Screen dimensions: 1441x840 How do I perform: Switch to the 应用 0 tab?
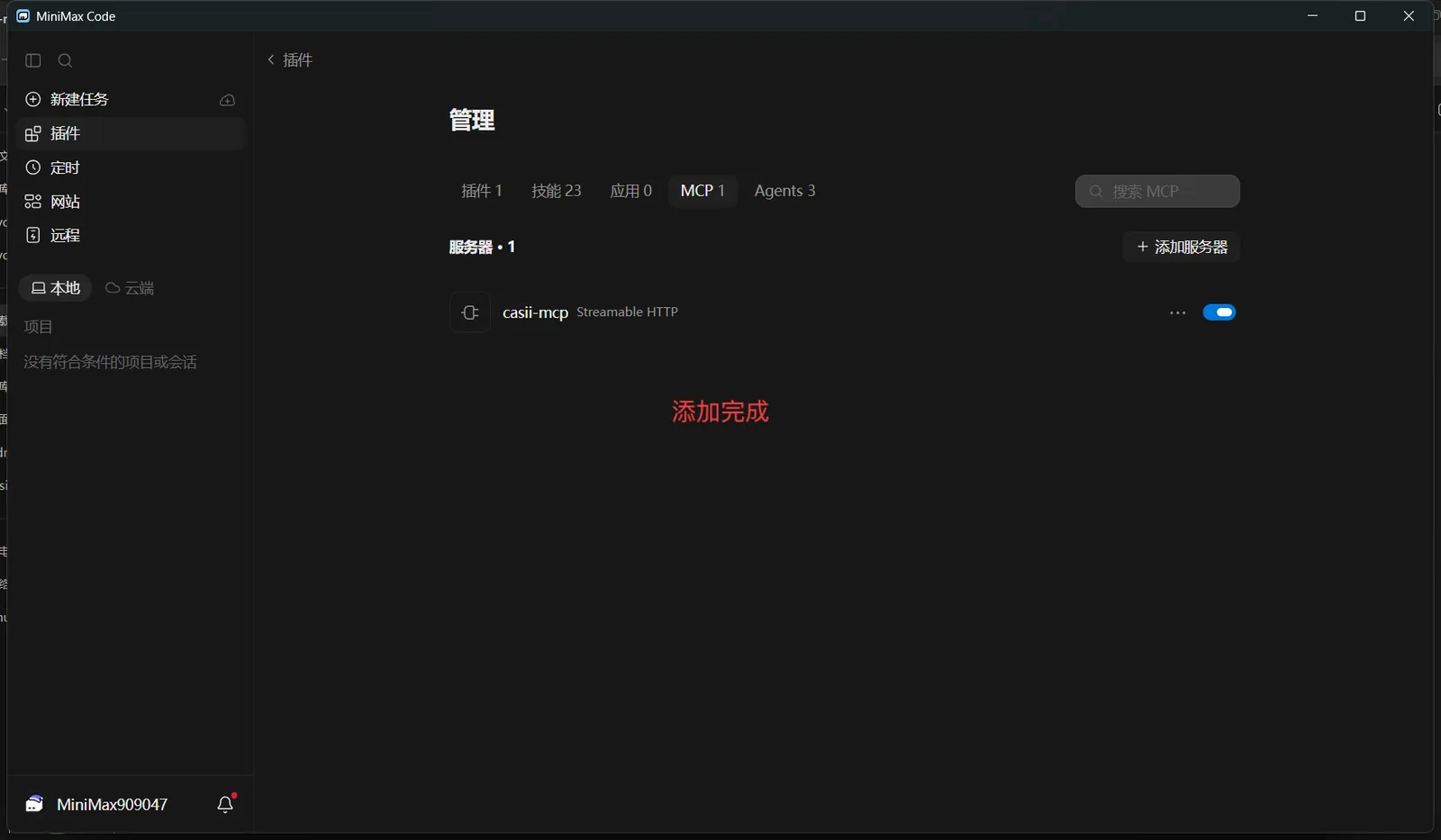[630, 191]
